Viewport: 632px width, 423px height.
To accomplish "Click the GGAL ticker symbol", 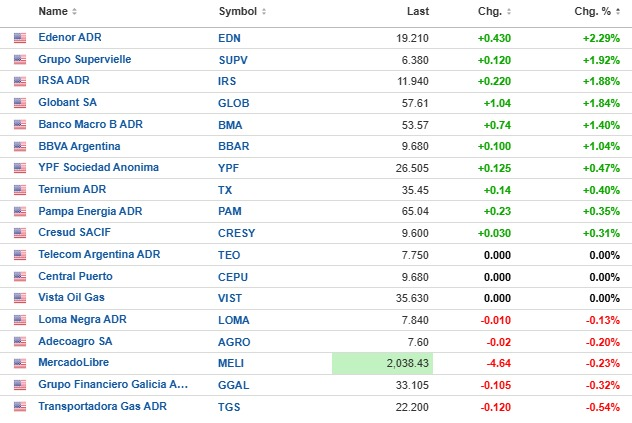I will 233,385.
